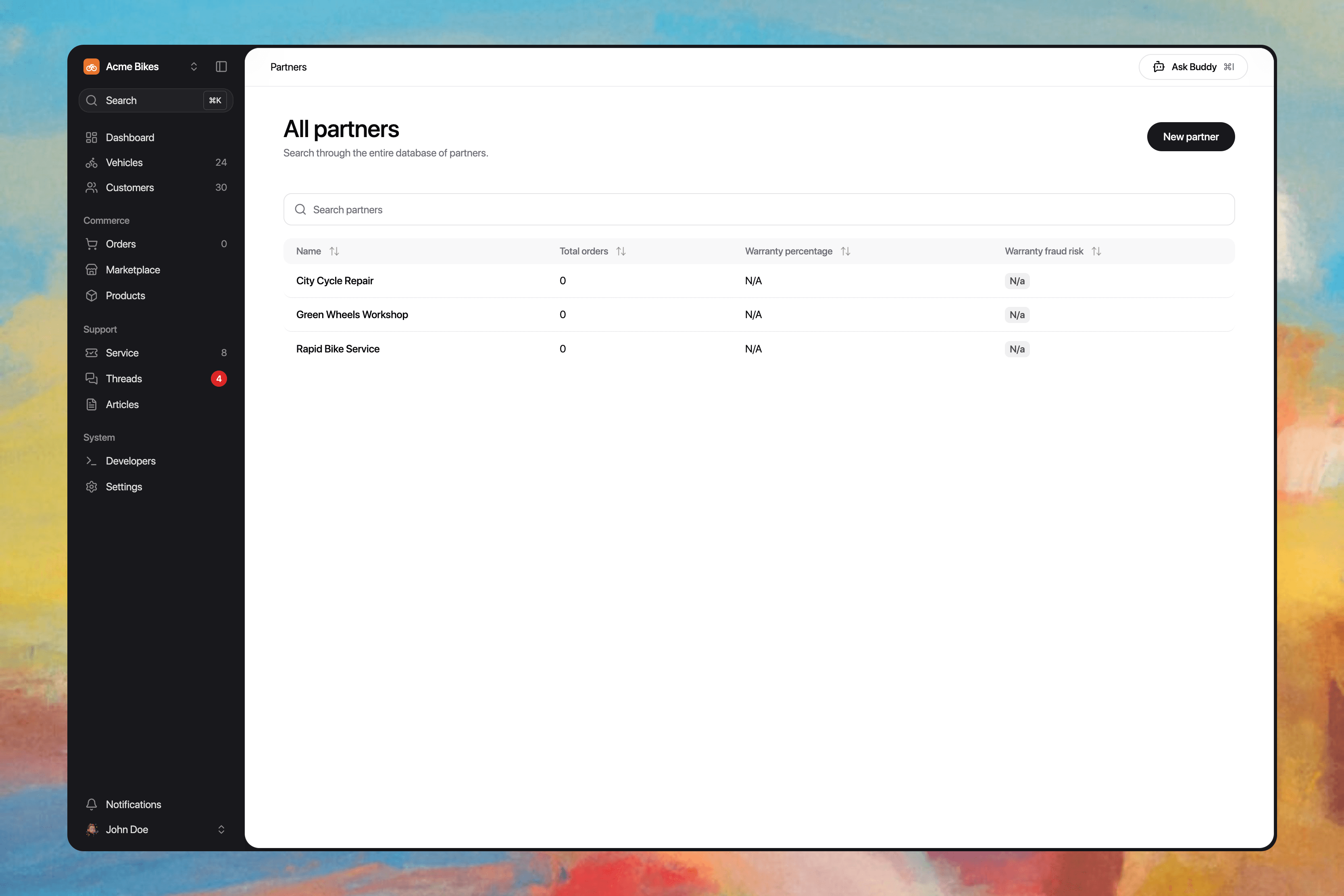This screenshot has width=1344, height=896.
Task: Click the Marketplace storefront icon
Action: [92, 270]
